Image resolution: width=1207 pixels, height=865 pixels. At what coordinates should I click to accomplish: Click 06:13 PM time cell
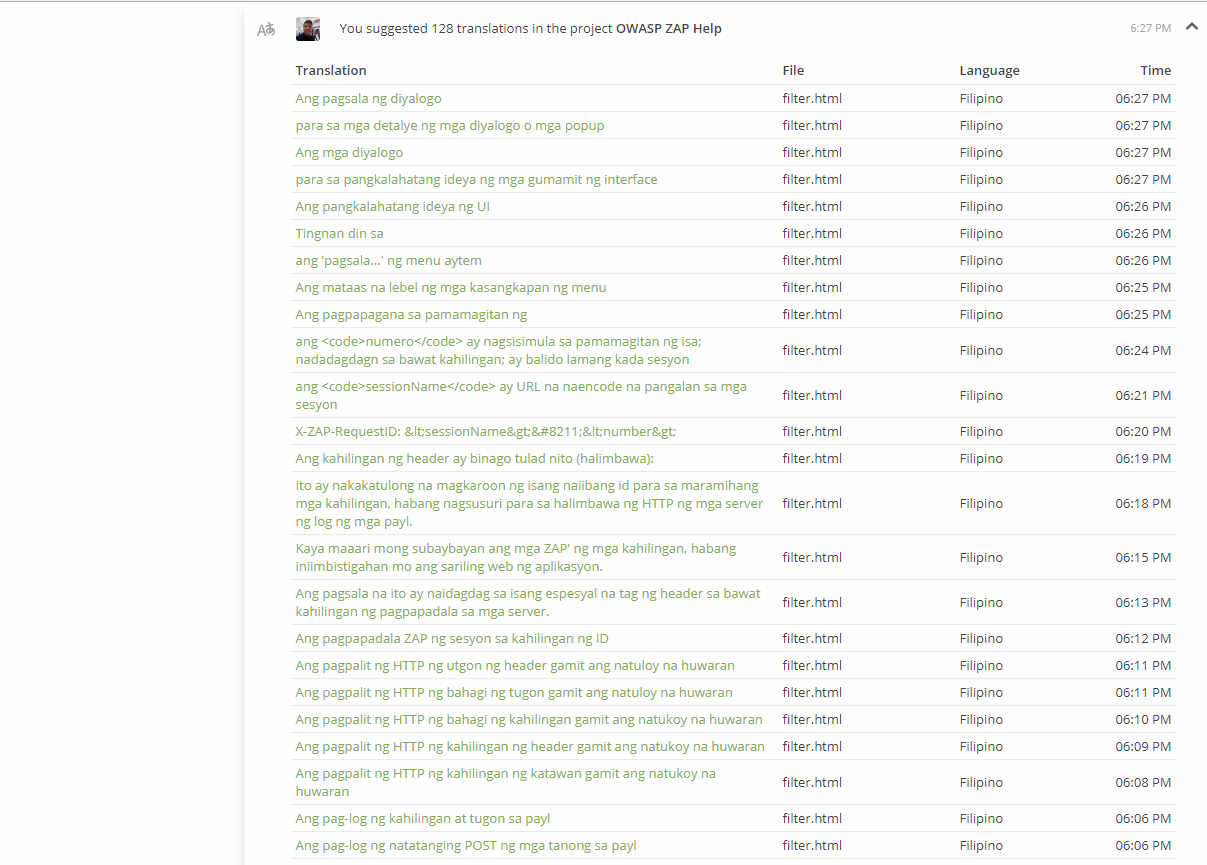pos(1143,602)
